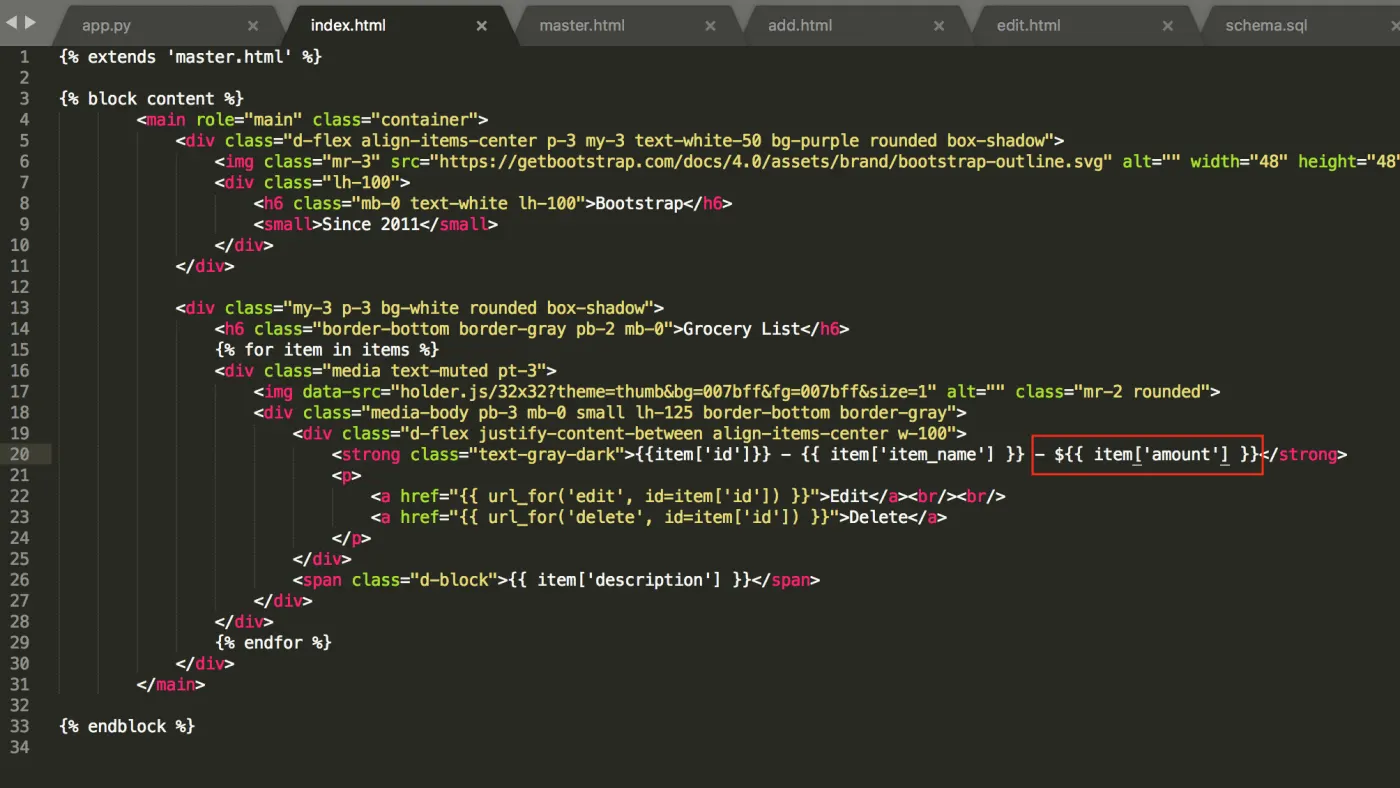1400x788 pixels.
Task: Select the index.html tab
Action: coord(347,25)
